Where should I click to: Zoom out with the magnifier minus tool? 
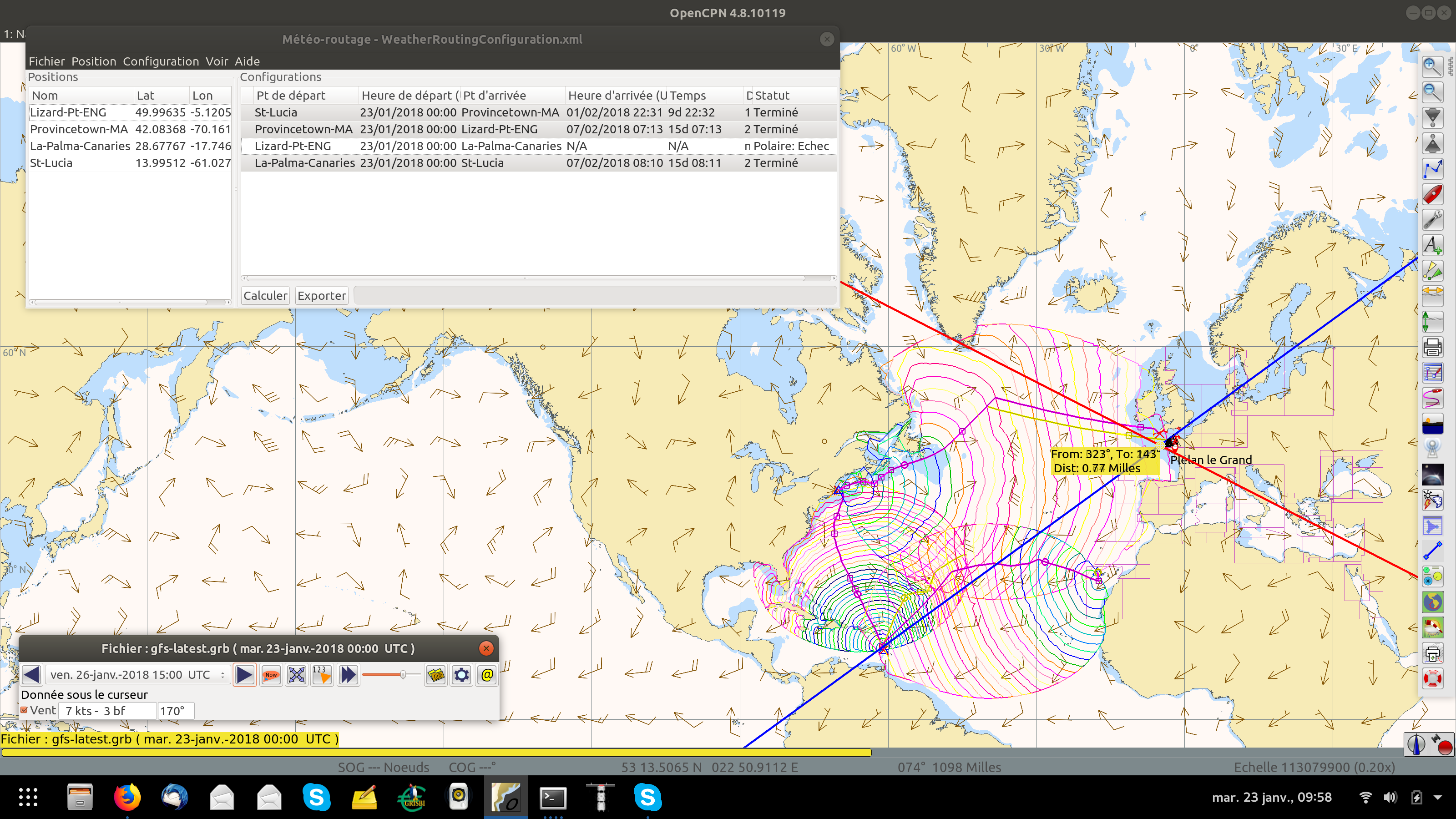click(1432, 92)
